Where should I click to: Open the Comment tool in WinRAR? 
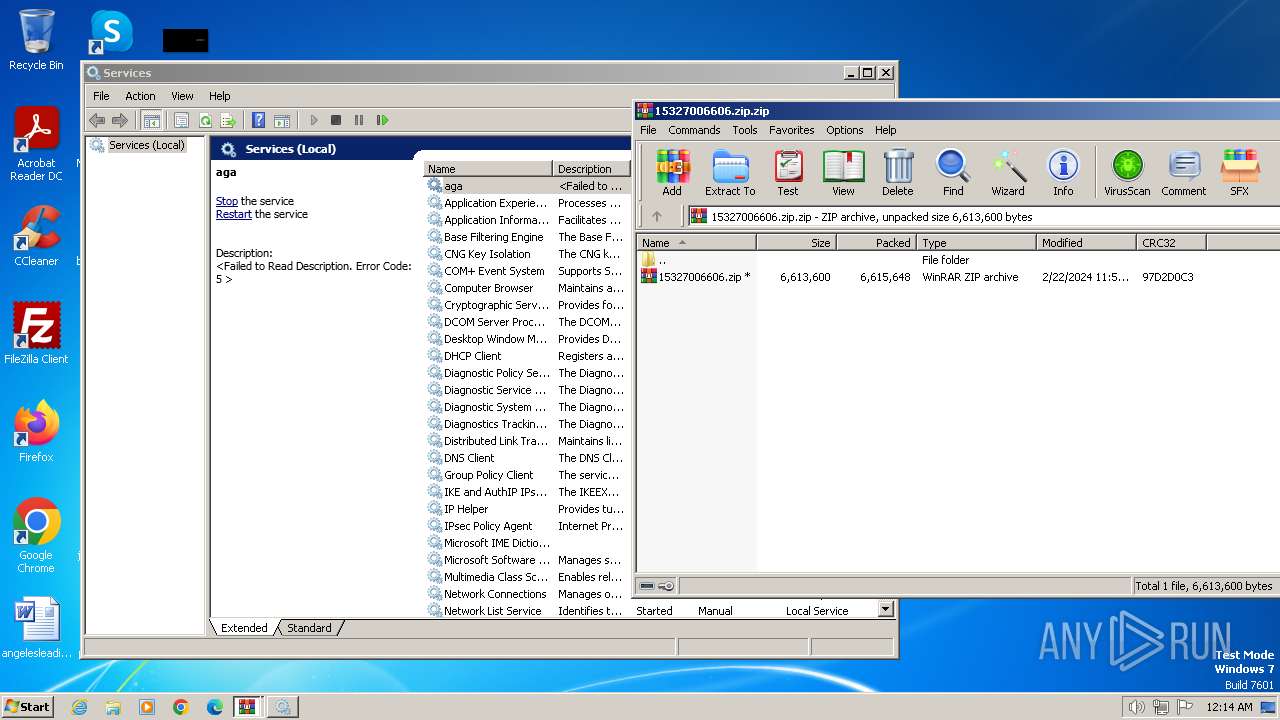point(1184,173)
